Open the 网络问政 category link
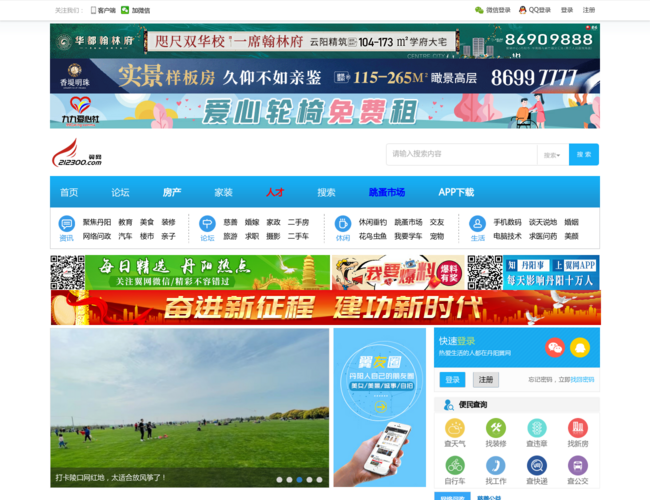Screen dimensions: 650x500 97,236
